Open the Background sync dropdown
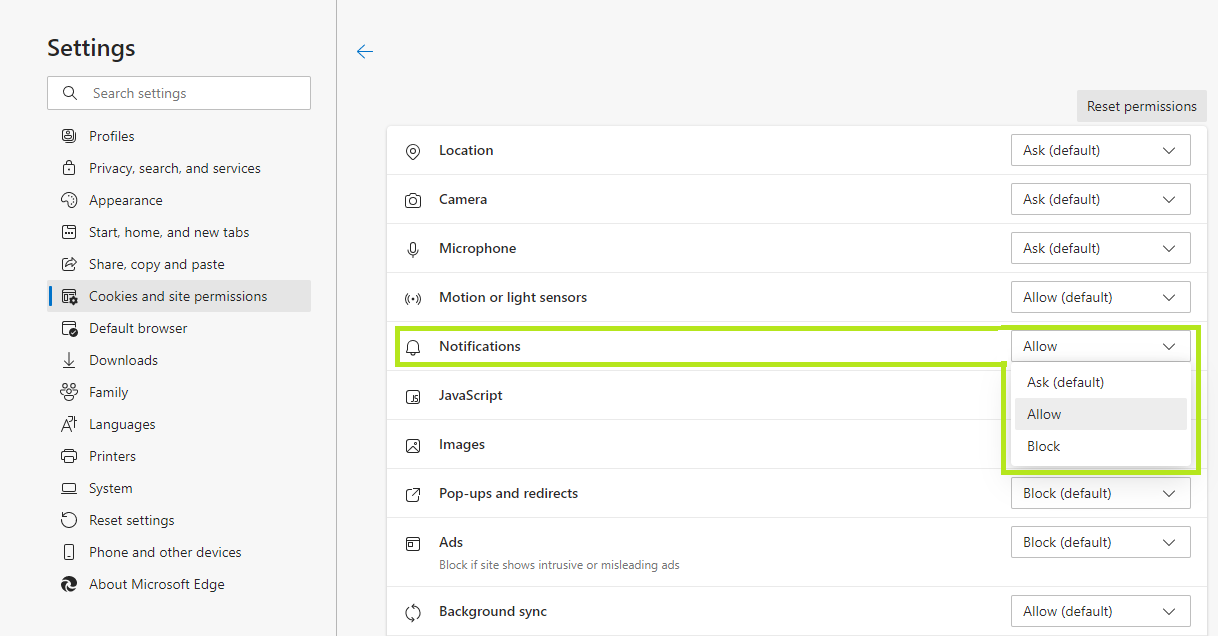This screenshot has height=636, width=1218. (x=1100, y=611)
